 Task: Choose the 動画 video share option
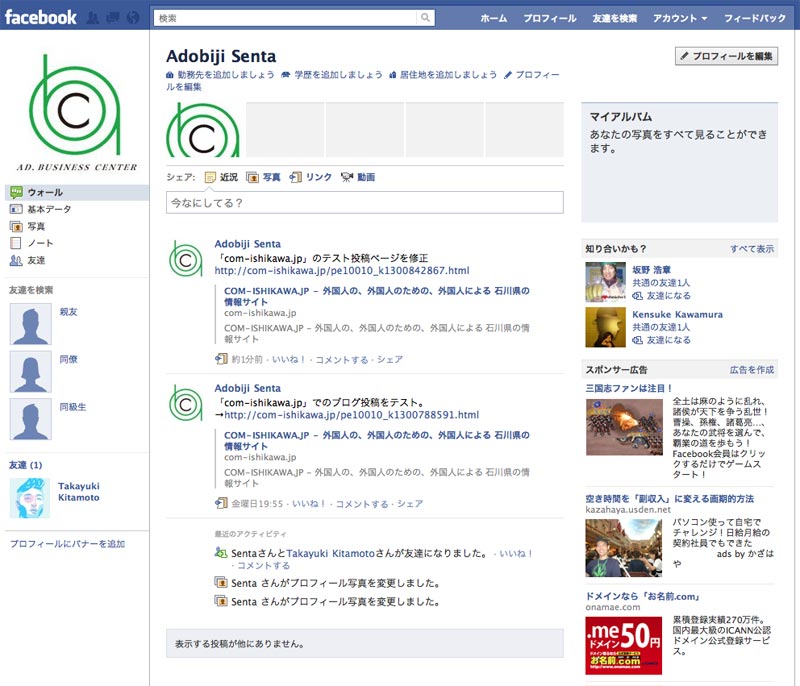[358, 177]
